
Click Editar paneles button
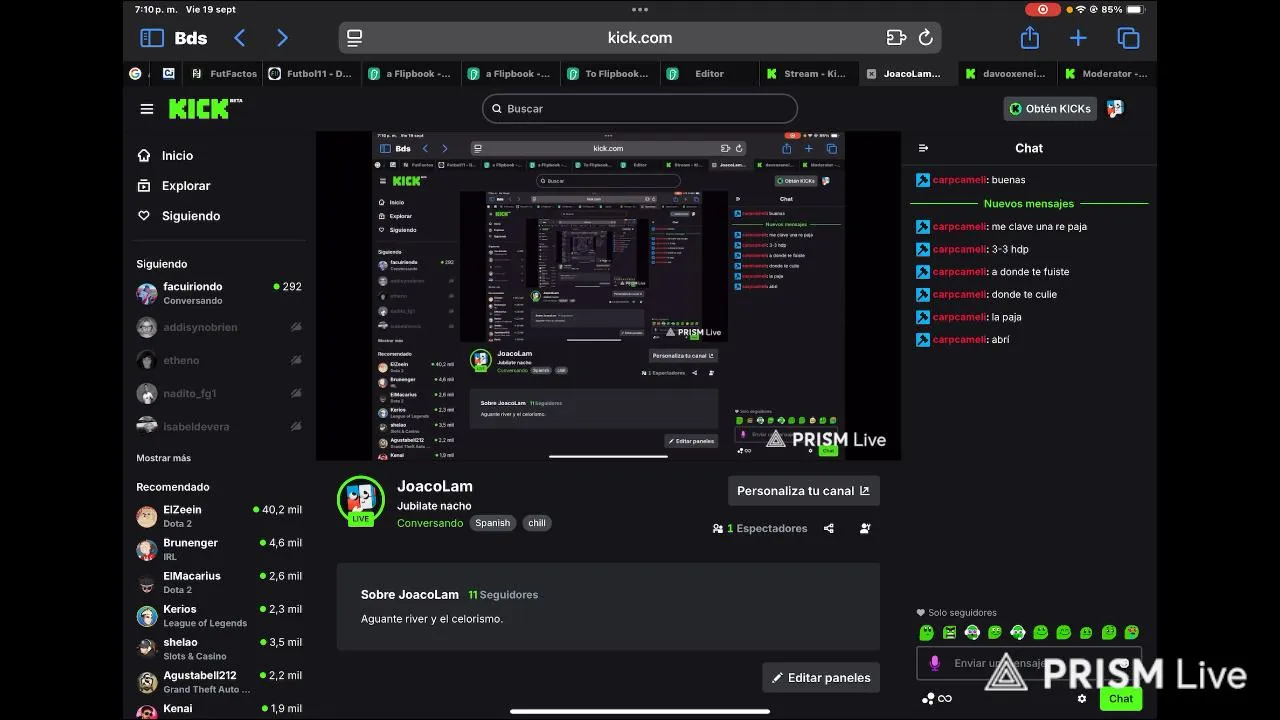click(x=821, y=678)
